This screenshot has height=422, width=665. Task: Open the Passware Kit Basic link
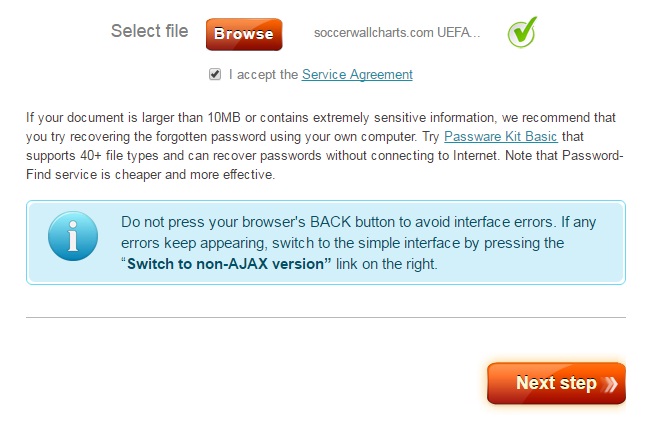(x=500, y=137)
